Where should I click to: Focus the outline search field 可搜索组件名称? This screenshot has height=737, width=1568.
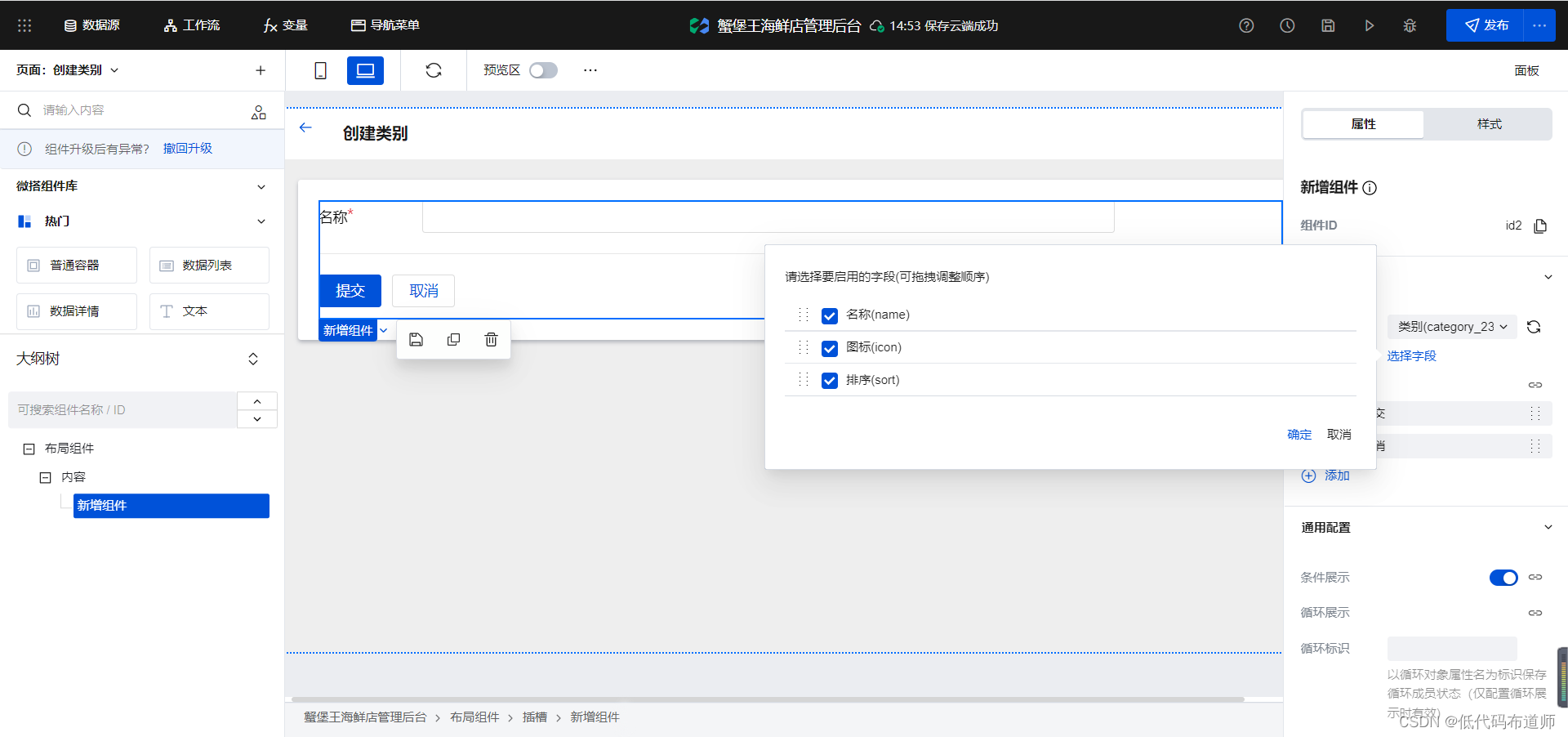122,409
